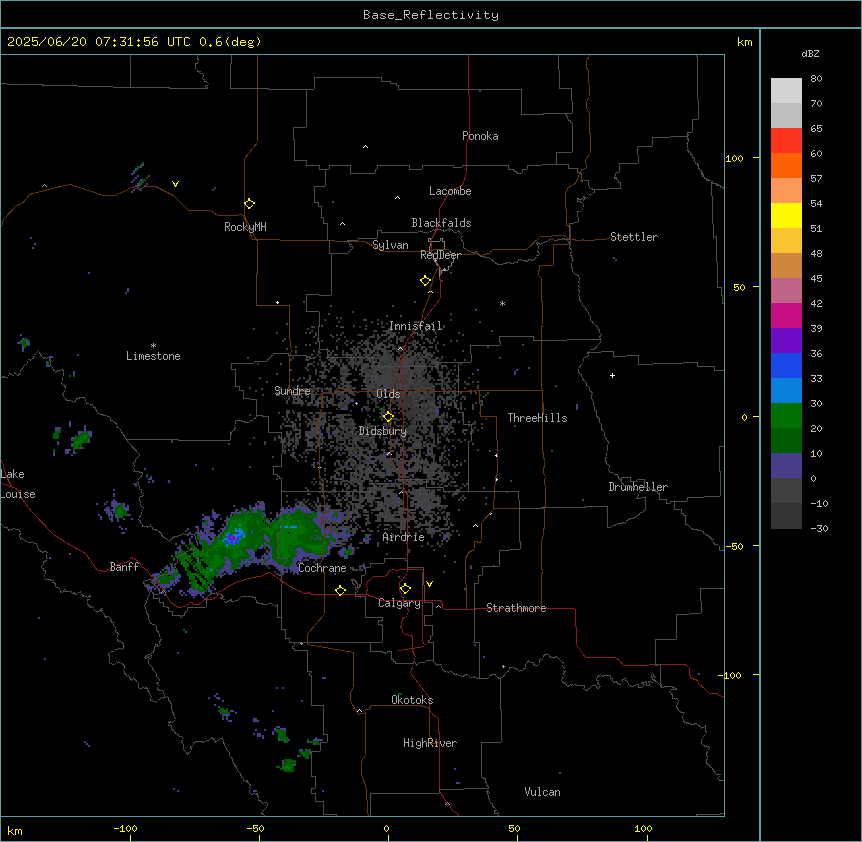Click the RockyMH label

point(245,227)
